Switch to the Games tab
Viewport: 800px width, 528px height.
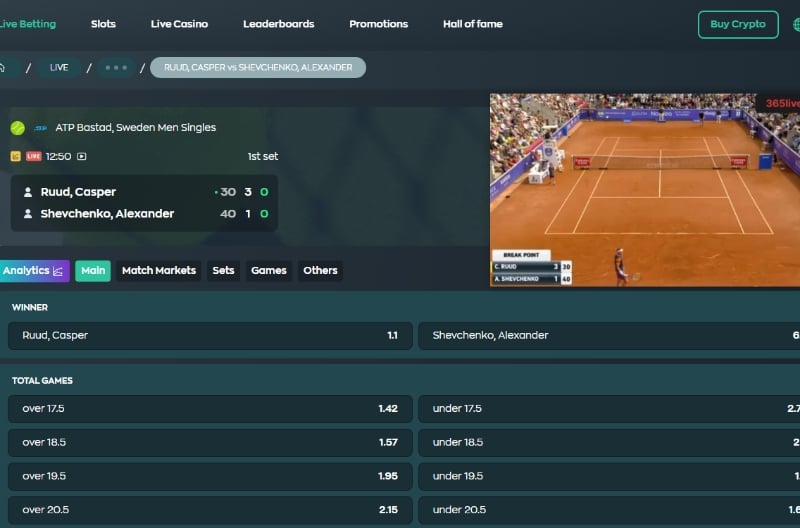point(269,270)
